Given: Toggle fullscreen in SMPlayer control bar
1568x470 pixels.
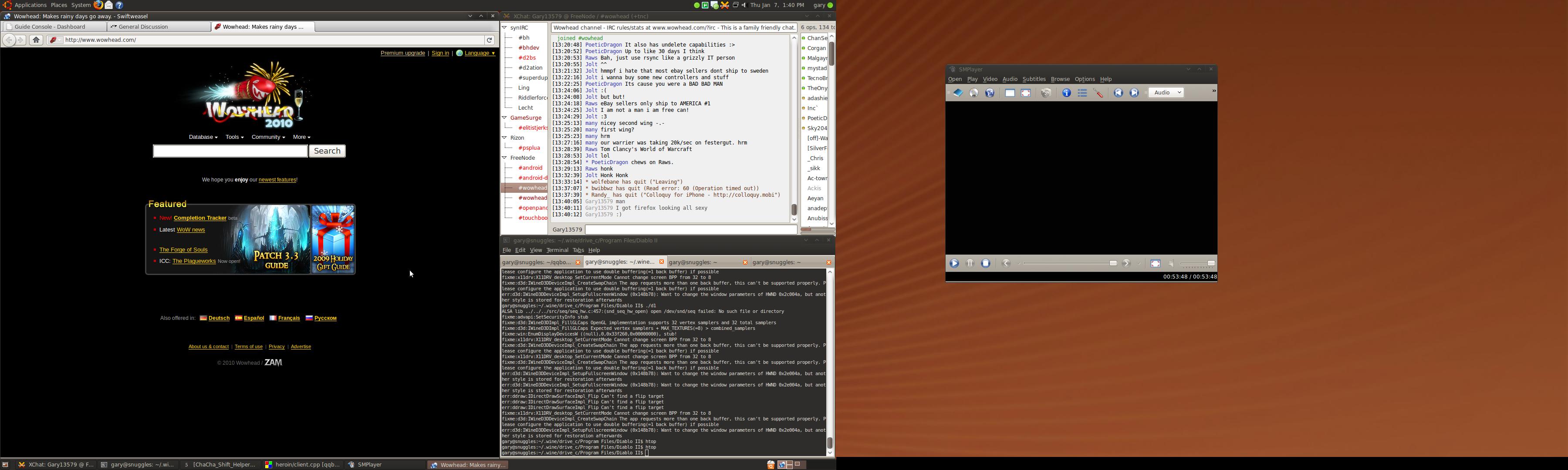Looking at the screenshot, I should (1155, 263).
